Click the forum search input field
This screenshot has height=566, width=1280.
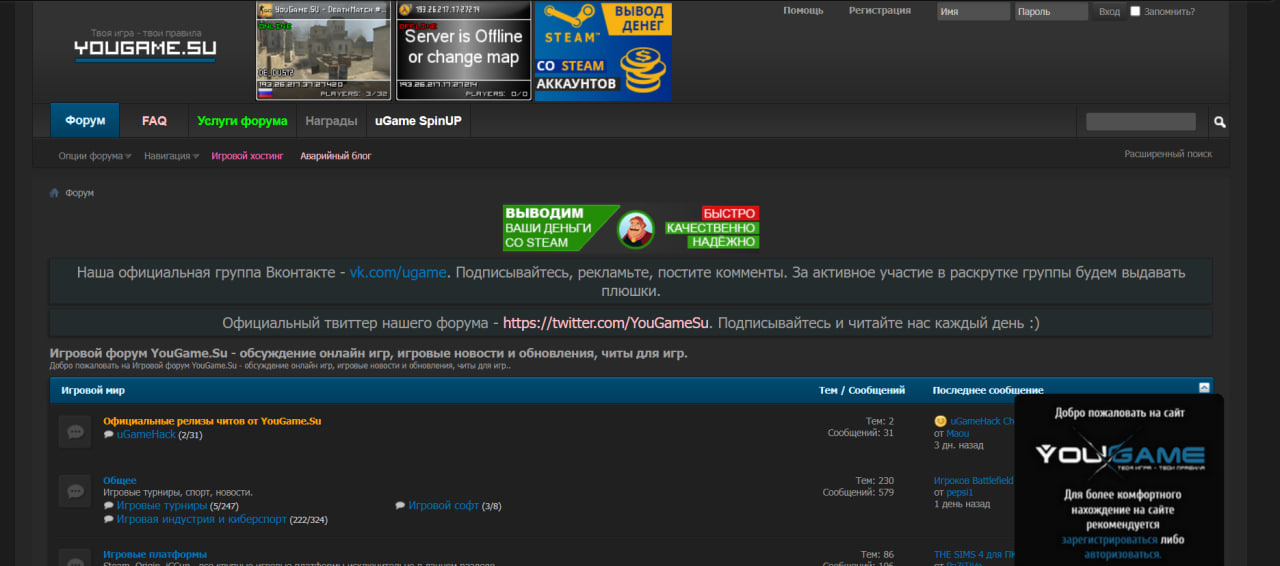click(1141, 122)
